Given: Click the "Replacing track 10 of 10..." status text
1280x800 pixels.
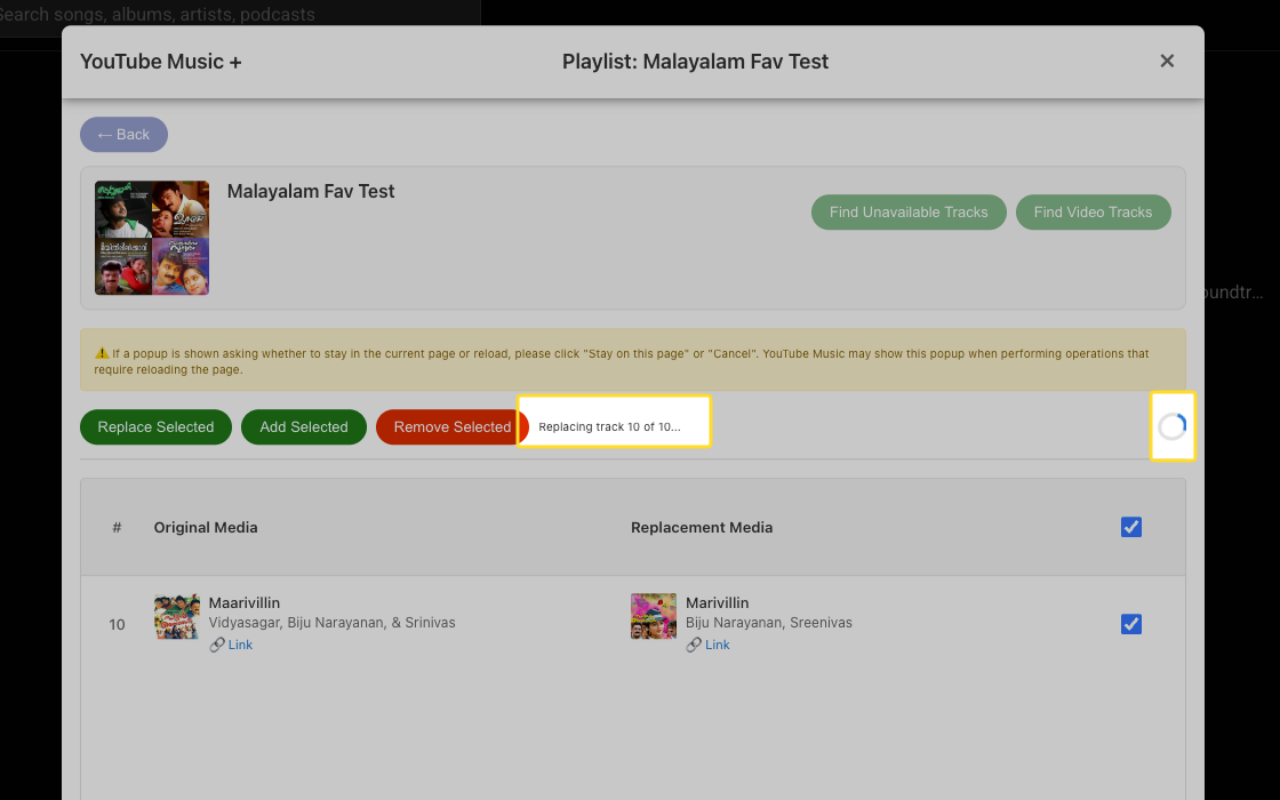Looking at the screenshot, I should 609,427.
